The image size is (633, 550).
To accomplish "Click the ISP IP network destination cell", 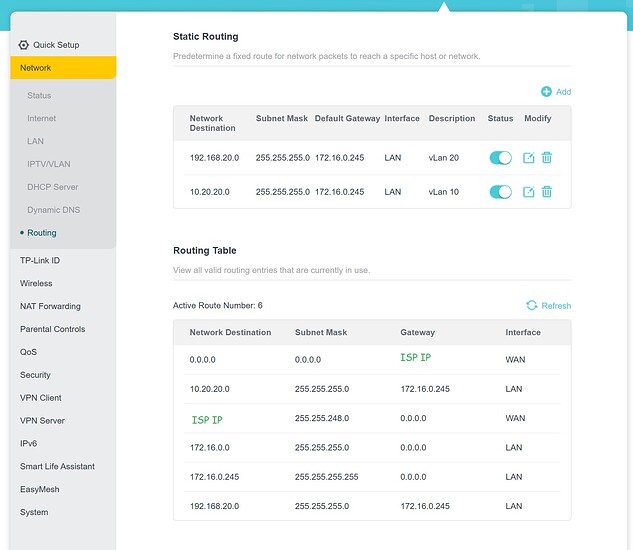I will pos(207,420).
